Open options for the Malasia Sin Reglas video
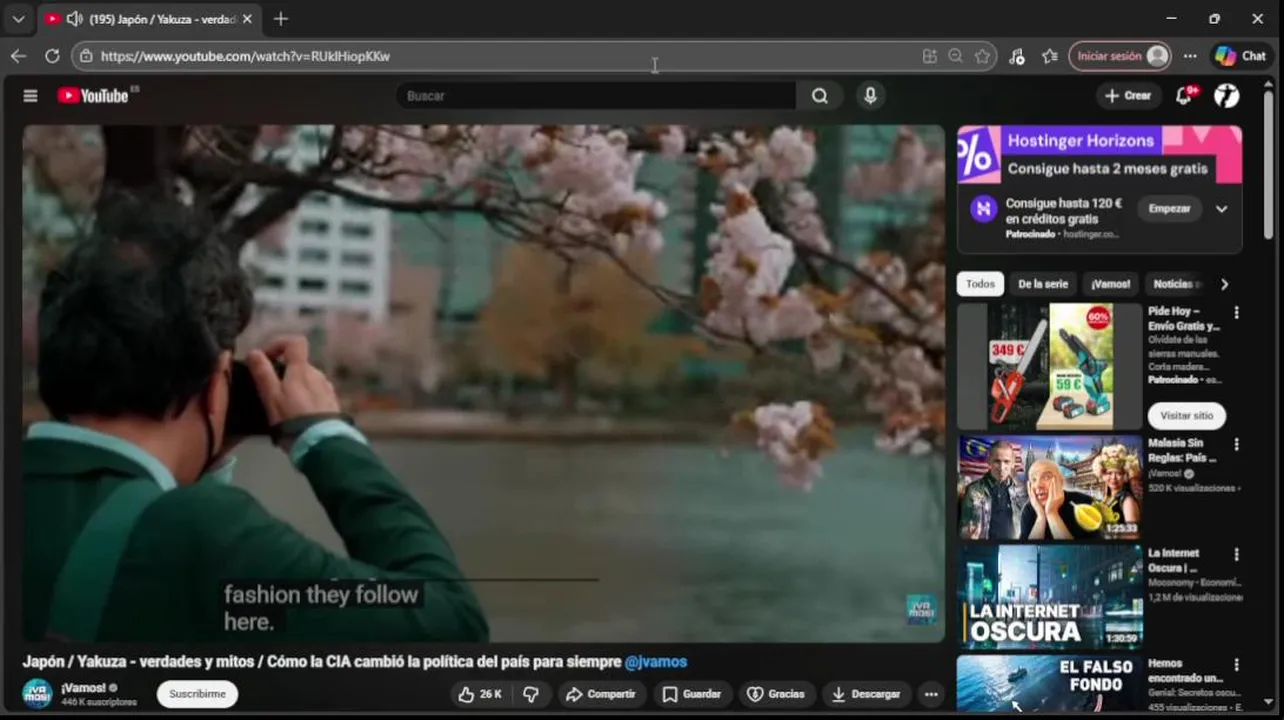This screenshot has height=720, width=1284. click(x=1236, y=444)
